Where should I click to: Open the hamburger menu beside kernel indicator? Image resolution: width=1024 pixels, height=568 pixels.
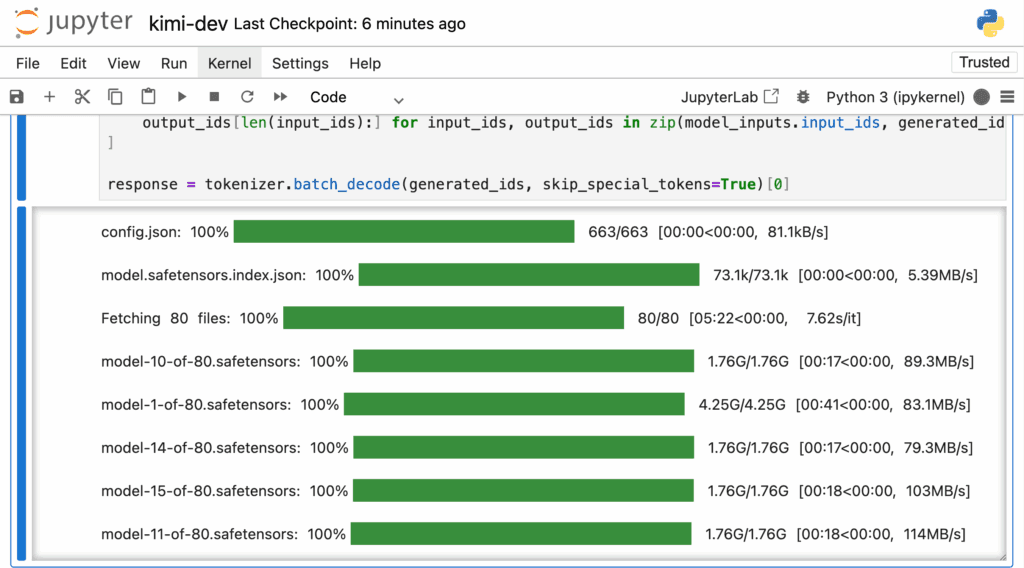click(x=1007, y=97)
